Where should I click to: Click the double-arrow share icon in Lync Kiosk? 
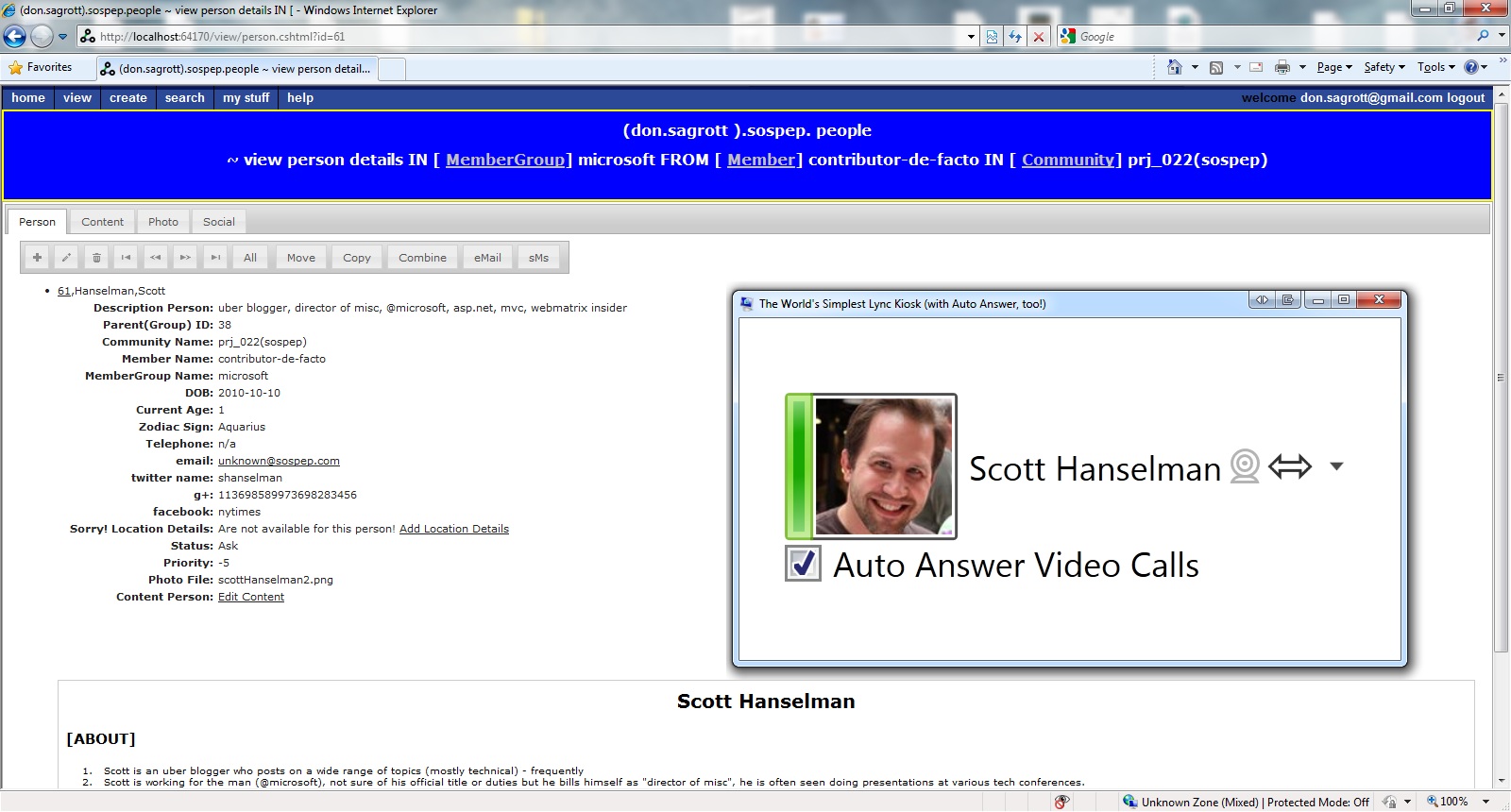click(1290, 466)
